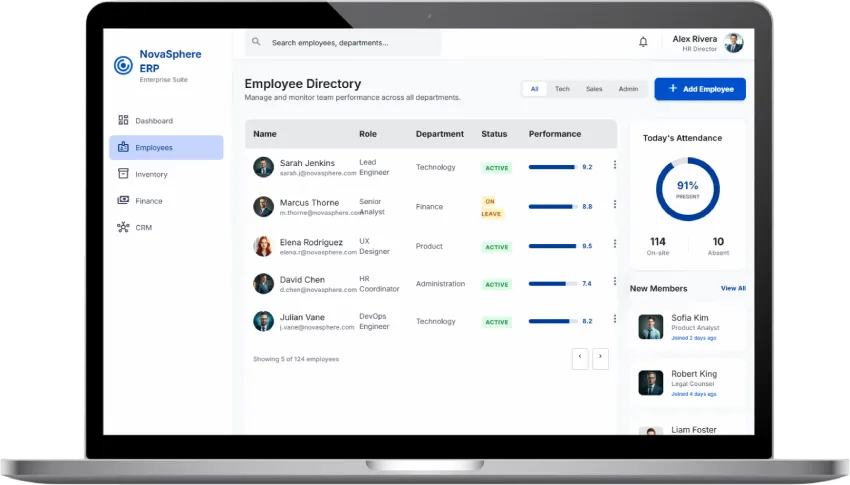Click Alex Rivera name in header
This screenshot has height=485, width=850.
click(x=694, y=39)
